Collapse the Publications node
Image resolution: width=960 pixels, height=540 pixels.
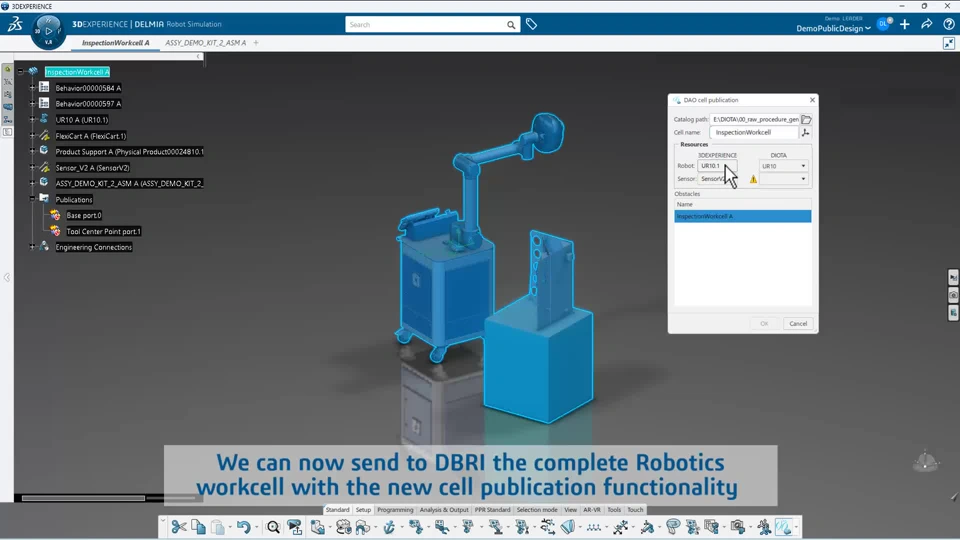coord(32,199)
